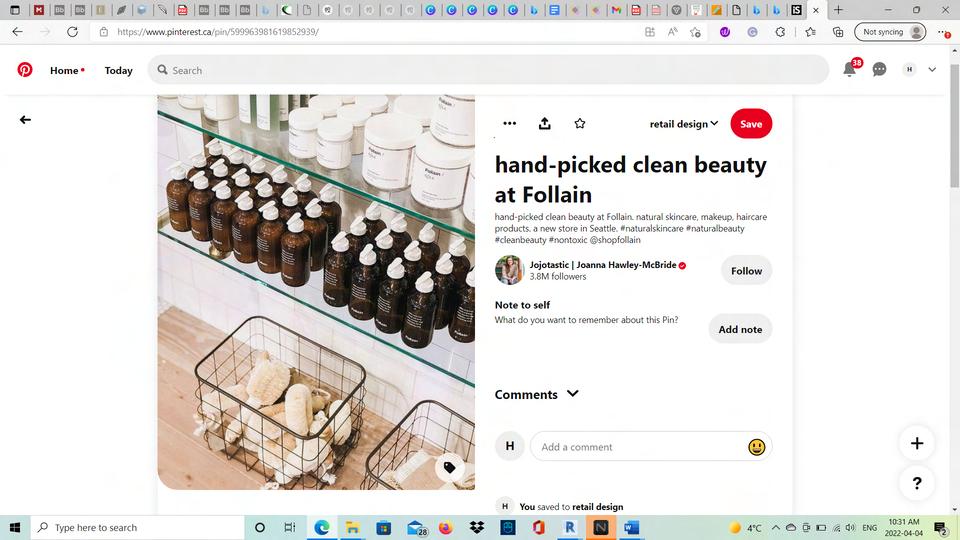Open File Explorer from taskbar
The height and width of the screenshot is (540, 960).
(x=353, y=527)
